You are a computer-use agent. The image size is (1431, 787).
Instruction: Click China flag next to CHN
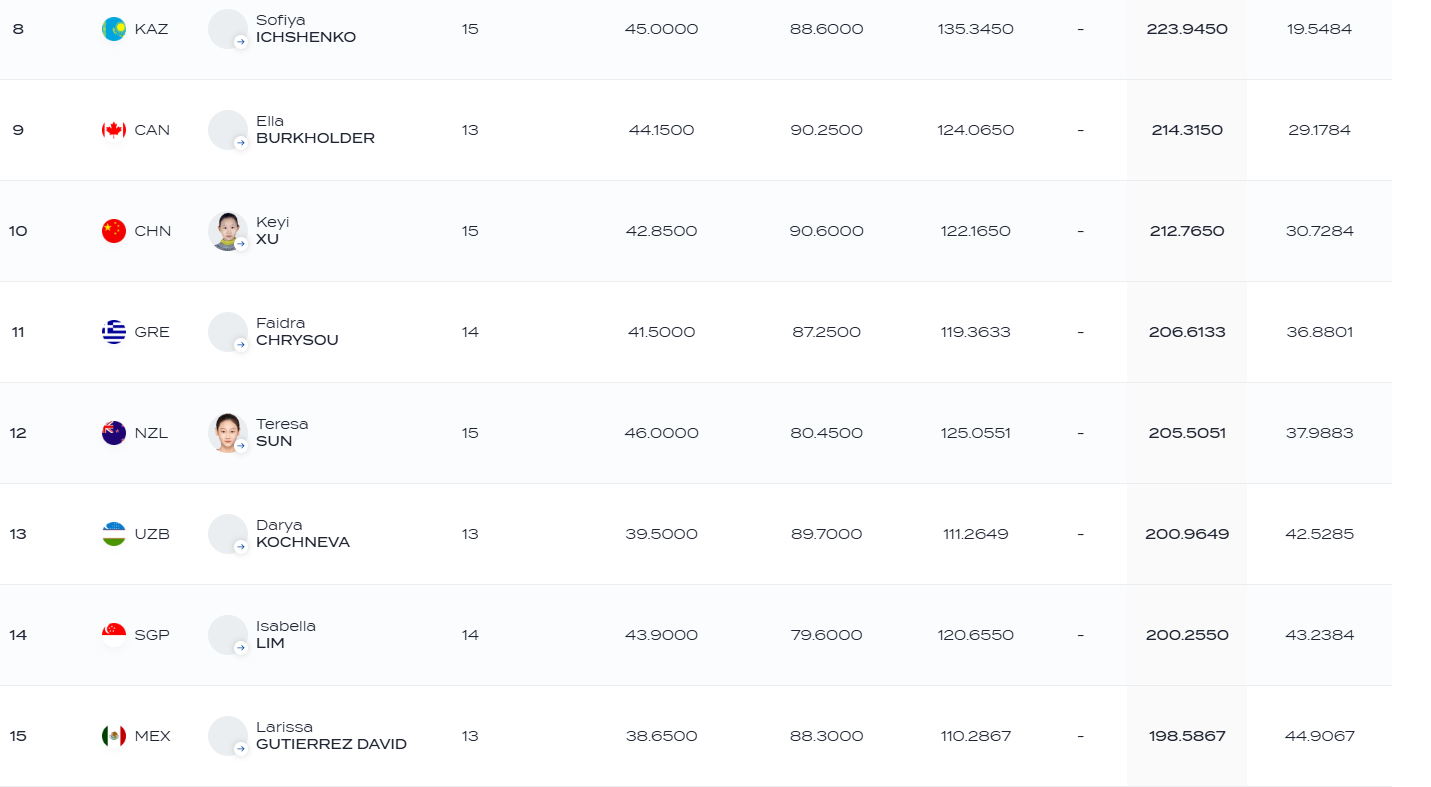tap(114, 231)
